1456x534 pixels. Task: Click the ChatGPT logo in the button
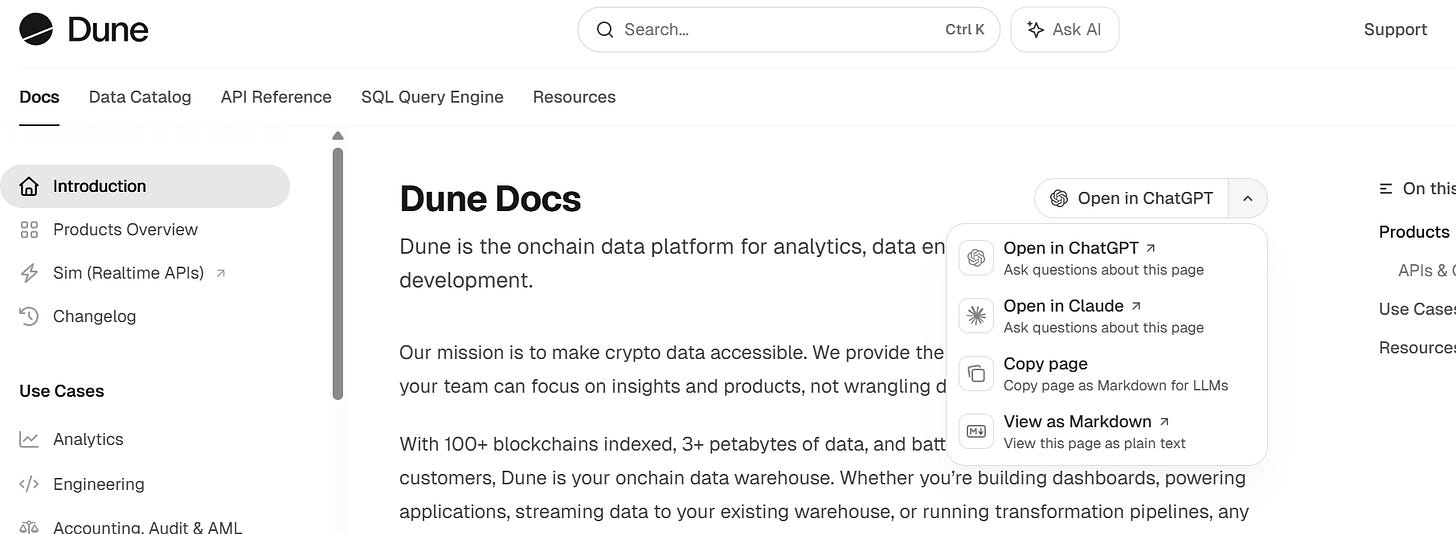[1059, 198]
